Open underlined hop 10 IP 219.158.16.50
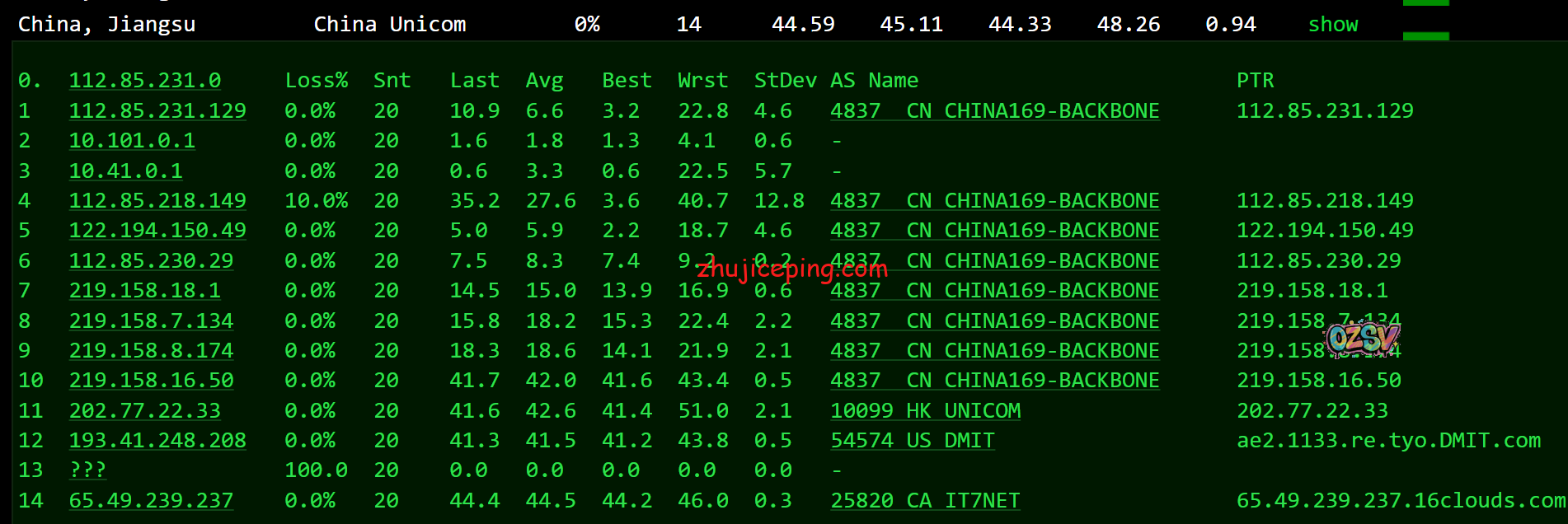 (x=151, y=381)
